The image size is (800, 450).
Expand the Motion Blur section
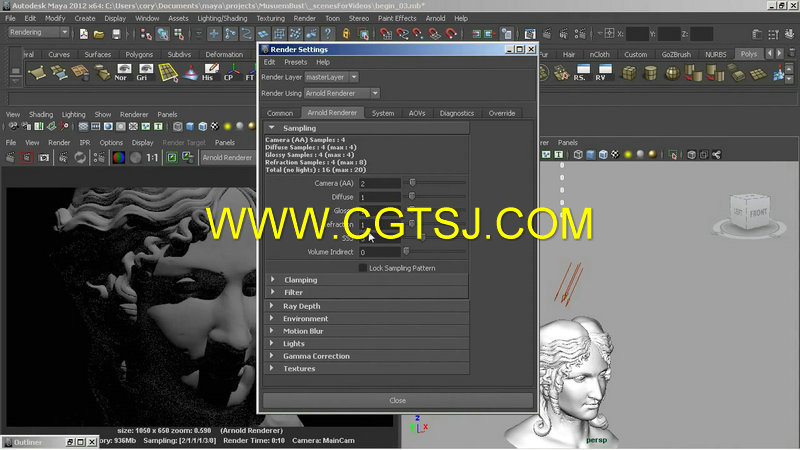[271, 331]
